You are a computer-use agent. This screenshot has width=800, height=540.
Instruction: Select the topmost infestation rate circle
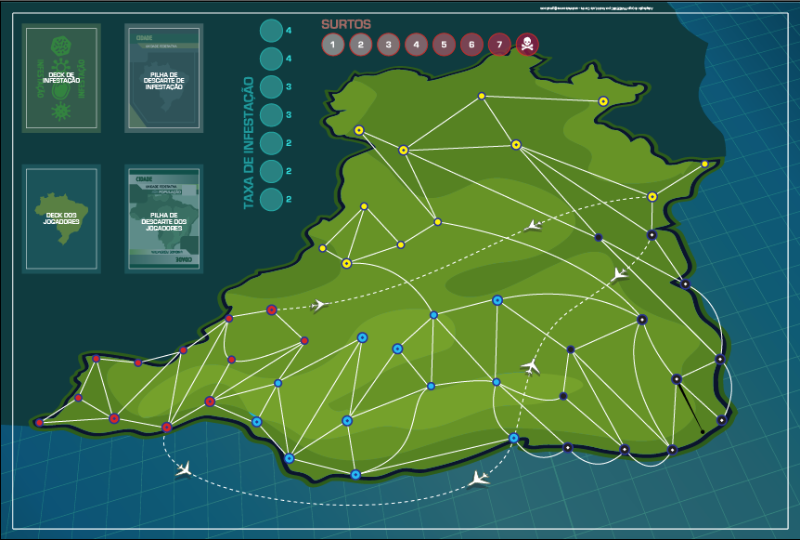271,31
